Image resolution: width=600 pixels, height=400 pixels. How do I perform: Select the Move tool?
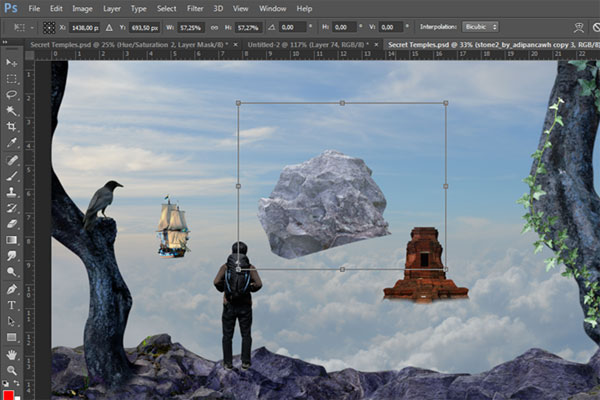click(x=12, y=63)
